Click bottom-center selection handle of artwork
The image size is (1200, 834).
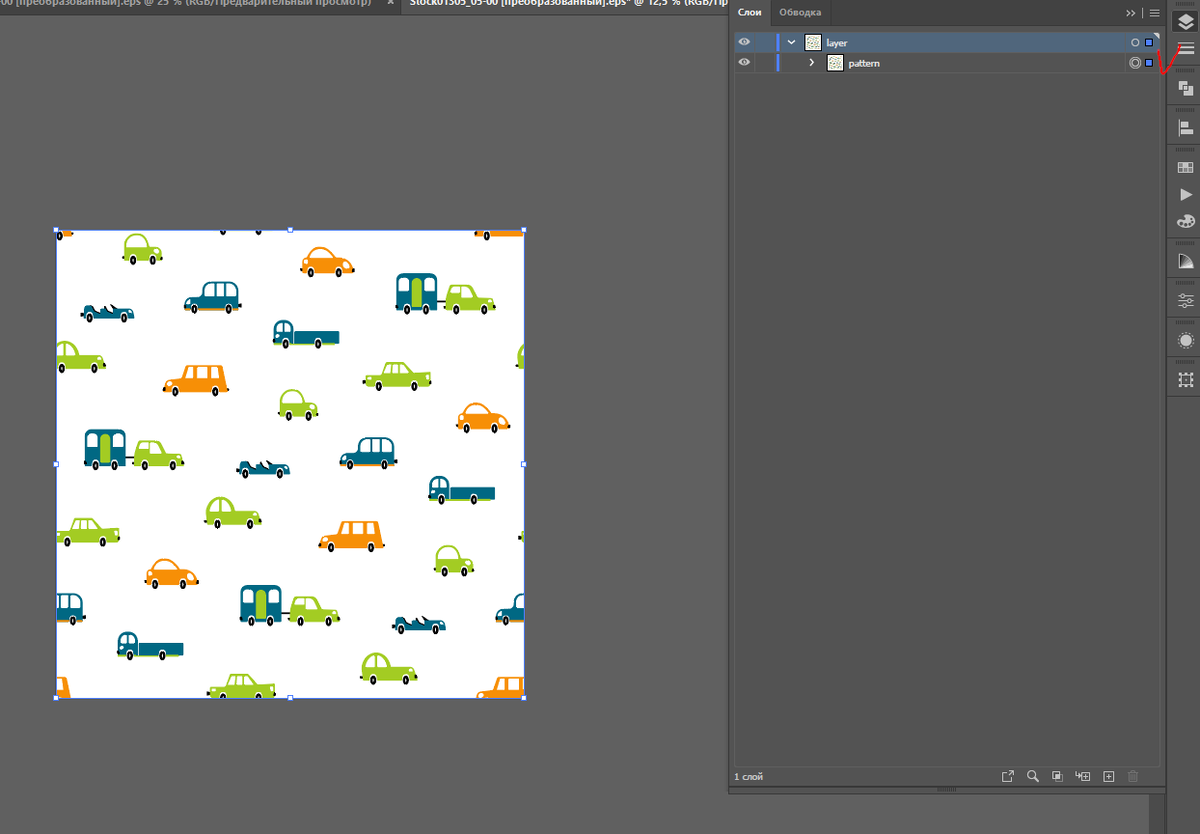click(x=290, y=698)
